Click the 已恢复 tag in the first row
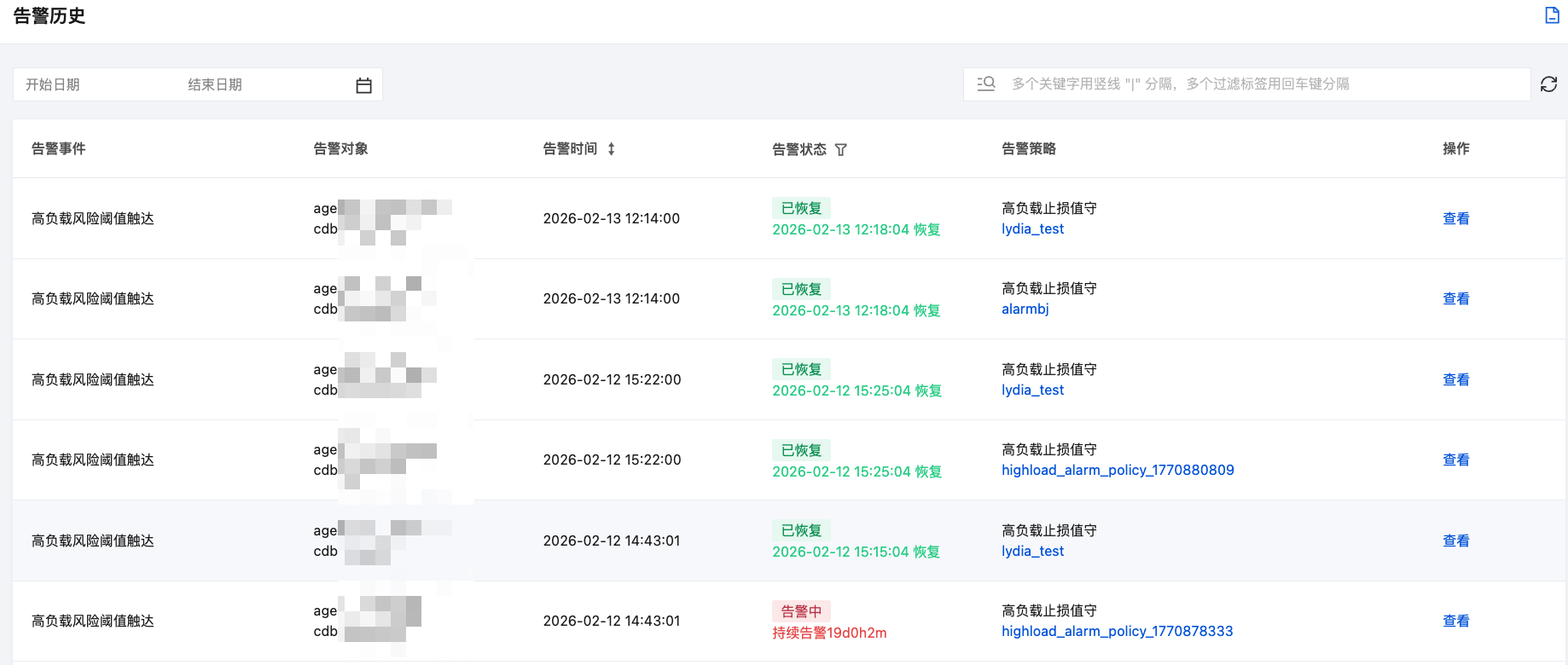1568x665 pixels. 801,208
